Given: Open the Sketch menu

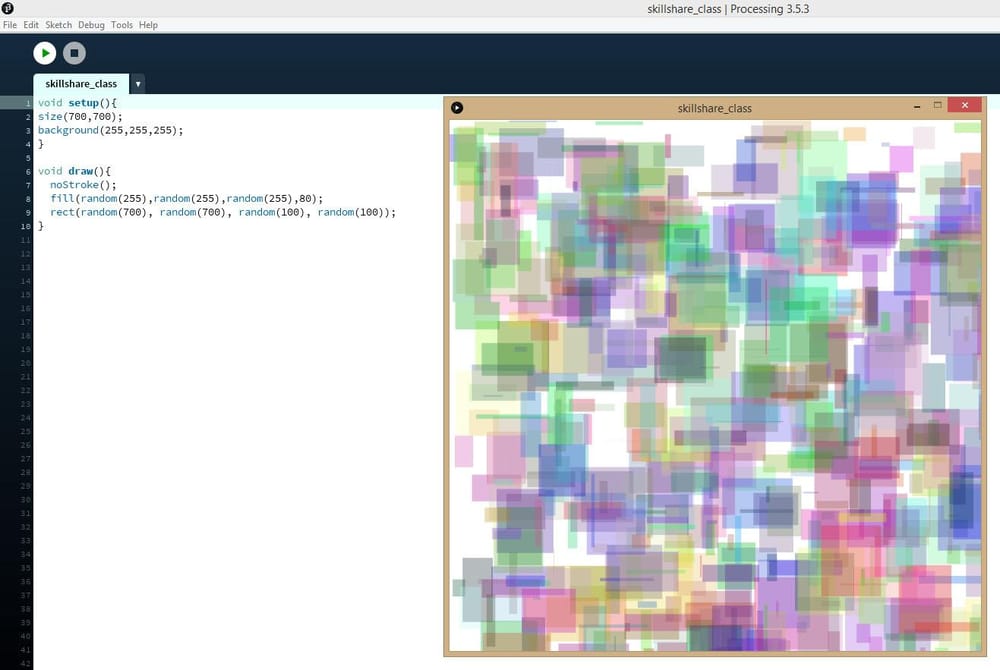Looking at the screenshot, I should [x=59, y=25].
